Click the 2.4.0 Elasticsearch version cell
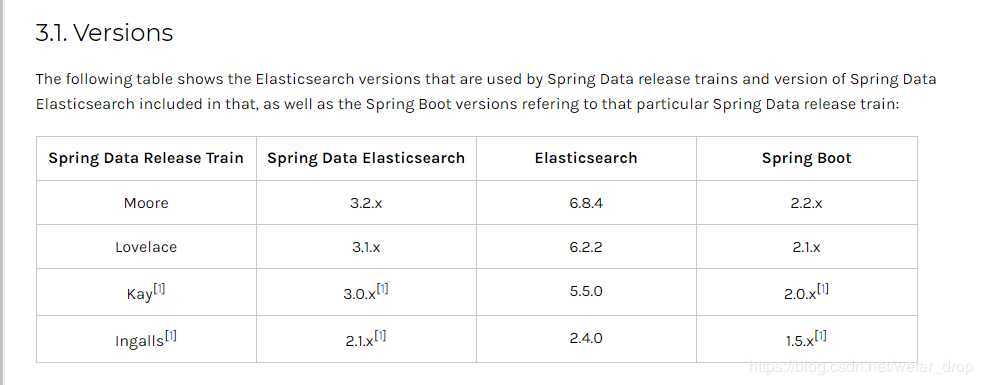Viewport: 983px width, 385px height. coord(586,338)
